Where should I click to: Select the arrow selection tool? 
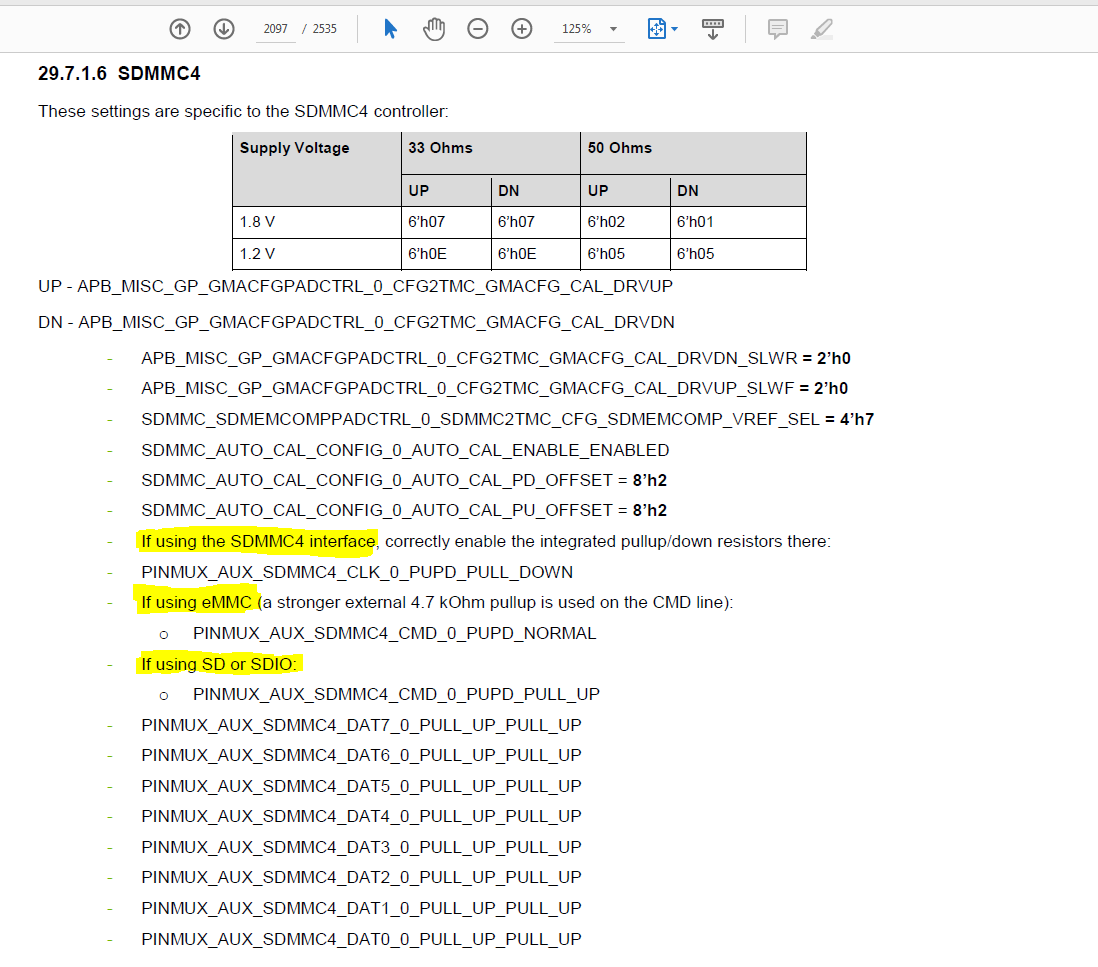point(391,29)
